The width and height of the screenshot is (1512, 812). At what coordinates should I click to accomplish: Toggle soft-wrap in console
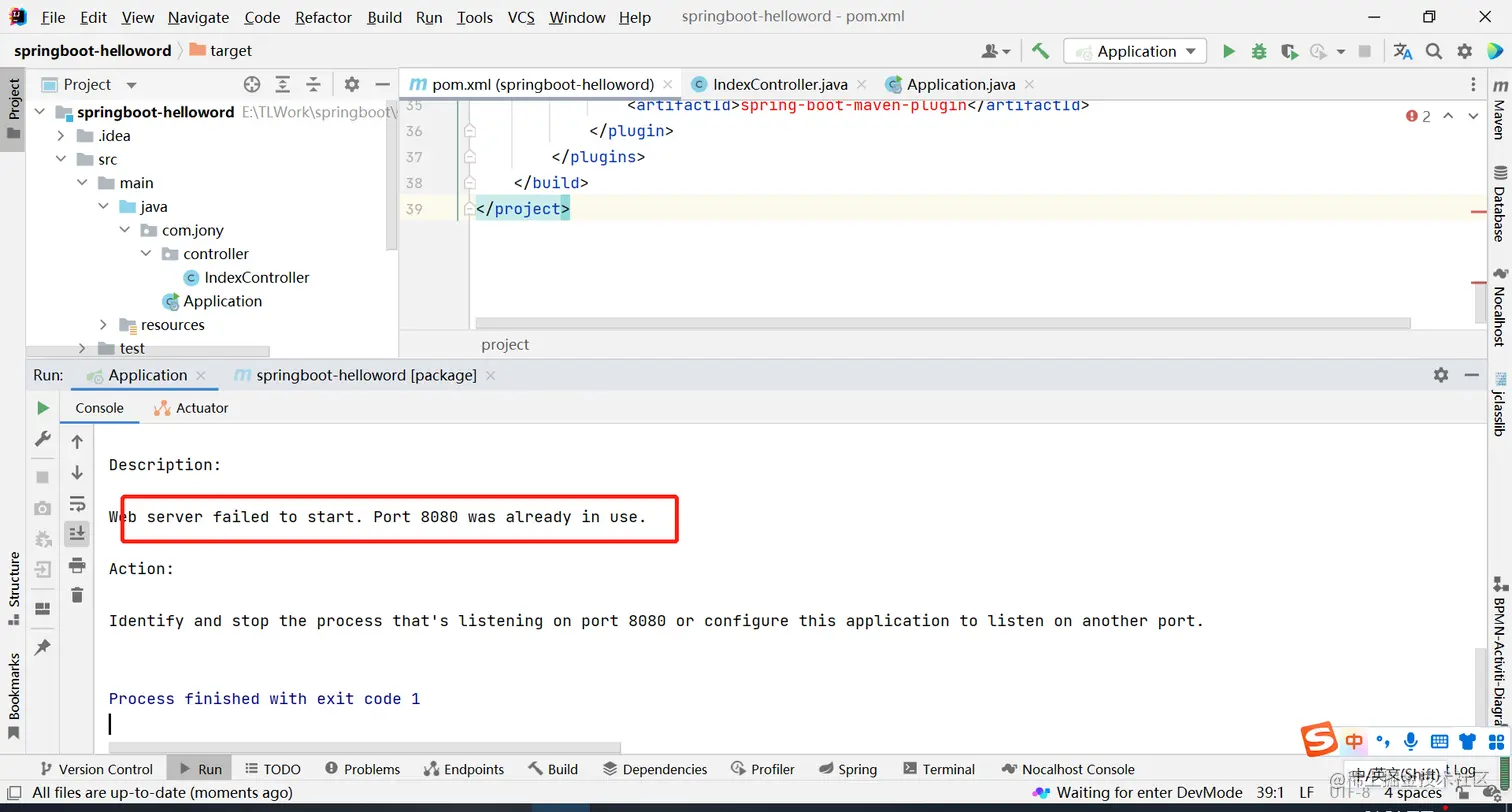coord(77,503)
